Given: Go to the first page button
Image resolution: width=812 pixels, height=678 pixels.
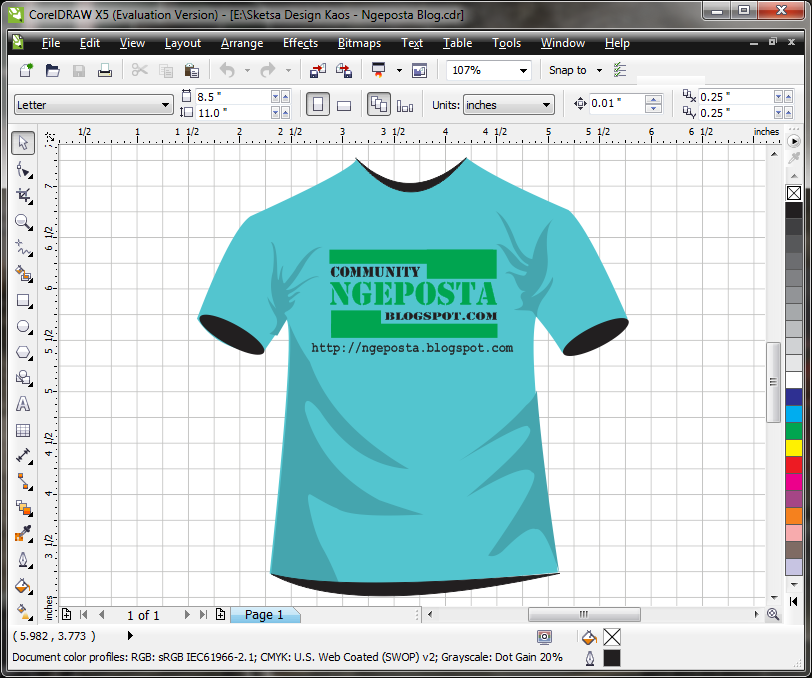Looking at the screenshot, I should pyautogui.click(x=84, y=615).
